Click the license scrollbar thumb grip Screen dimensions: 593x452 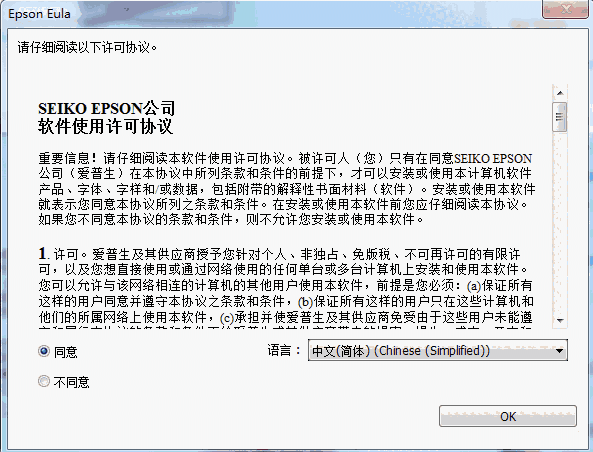(x=560, y=117)
